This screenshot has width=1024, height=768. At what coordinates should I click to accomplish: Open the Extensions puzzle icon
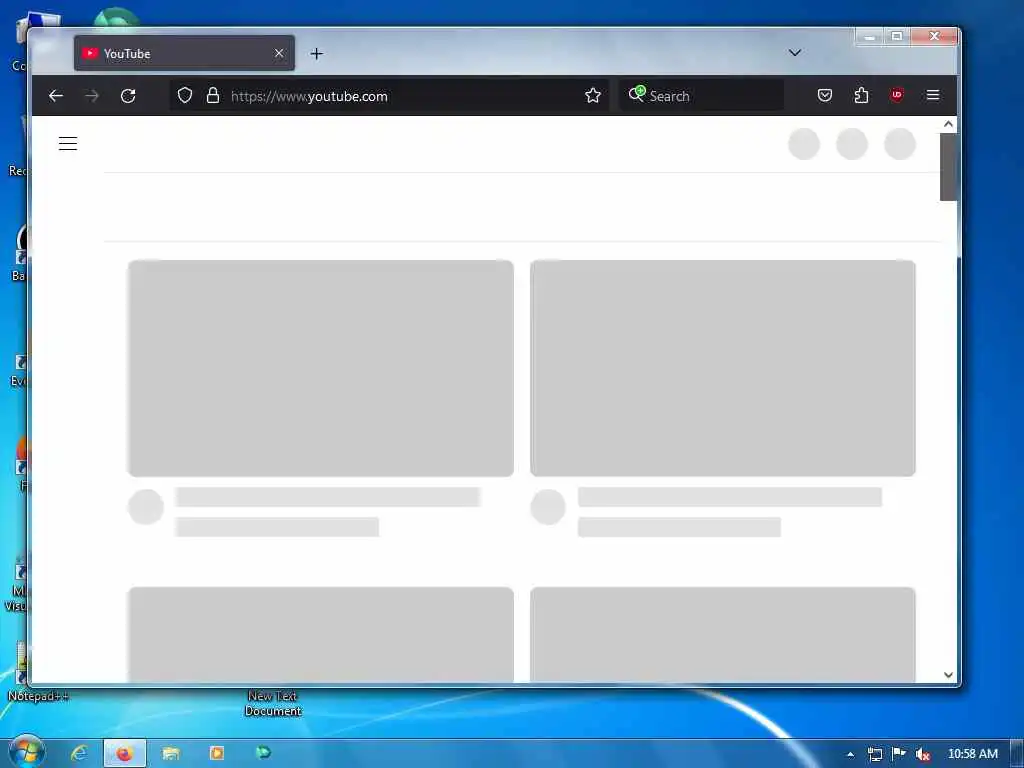coord(861,96)
